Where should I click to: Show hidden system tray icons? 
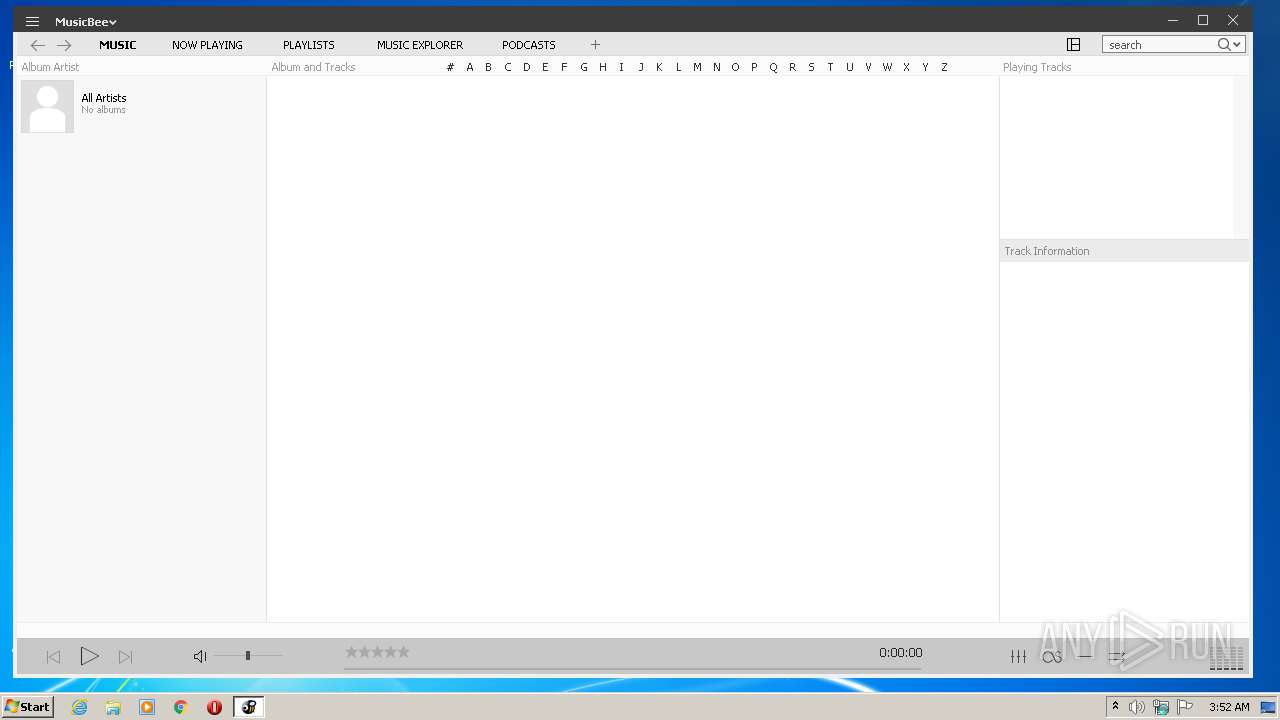pos(1115,707)
